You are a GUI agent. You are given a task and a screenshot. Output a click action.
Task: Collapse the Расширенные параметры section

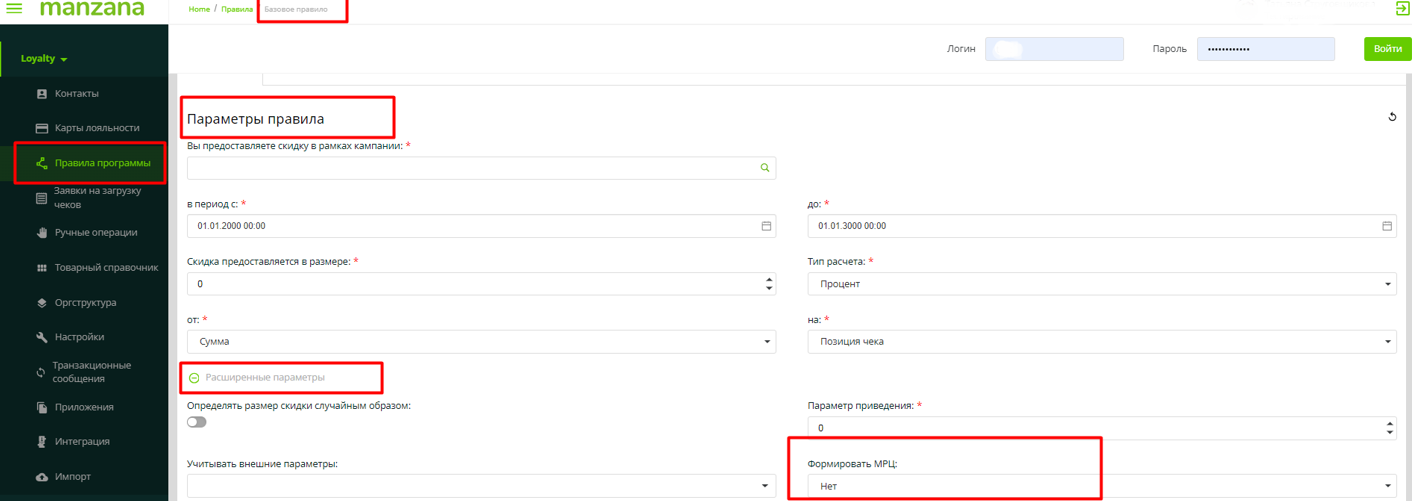pyautogui.click(x=194, y=378)
